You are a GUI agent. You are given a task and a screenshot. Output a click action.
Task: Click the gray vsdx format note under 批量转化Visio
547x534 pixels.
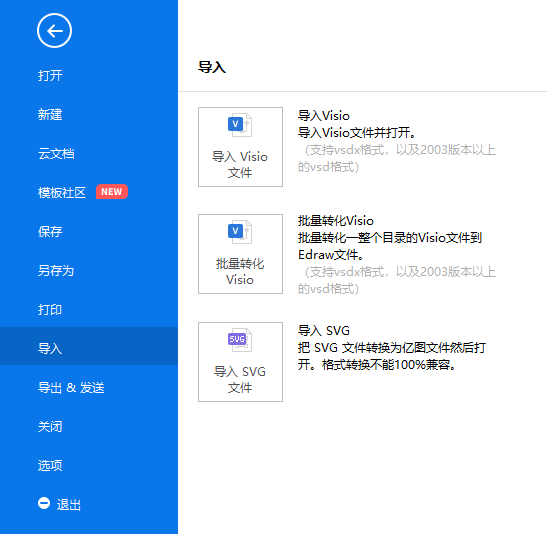point(397,280)
